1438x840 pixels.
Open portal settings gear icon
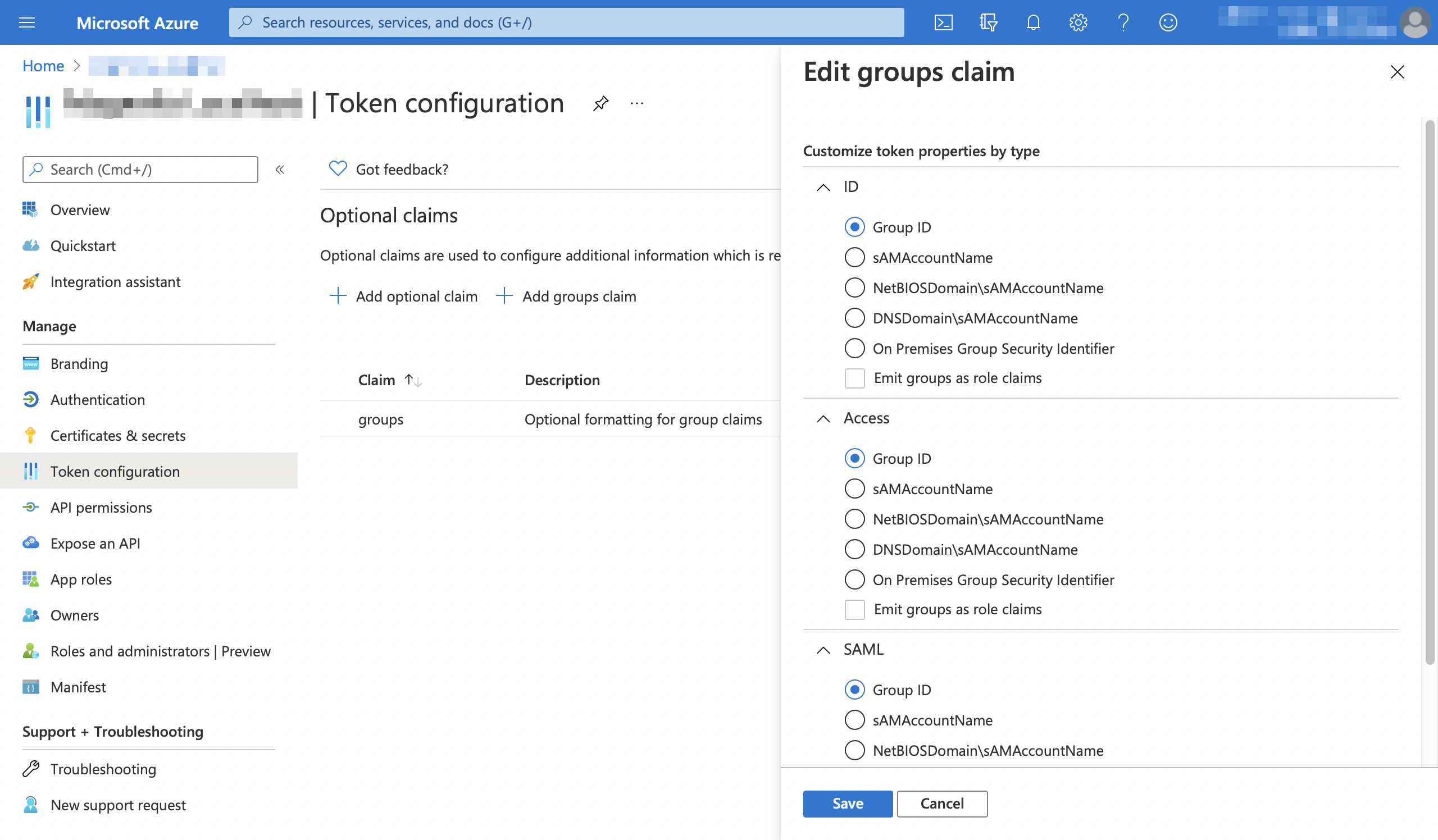(1078, 23)
